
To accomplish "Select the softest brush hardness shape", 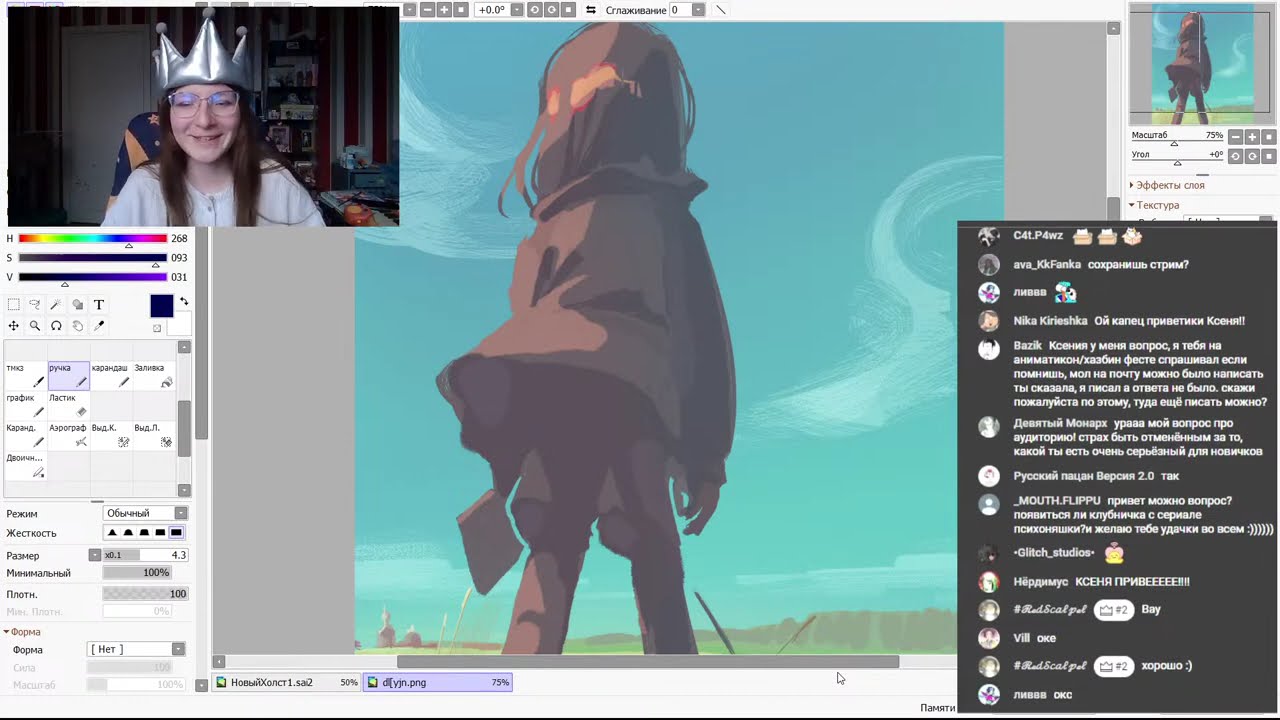I will [x=112, y=533].
